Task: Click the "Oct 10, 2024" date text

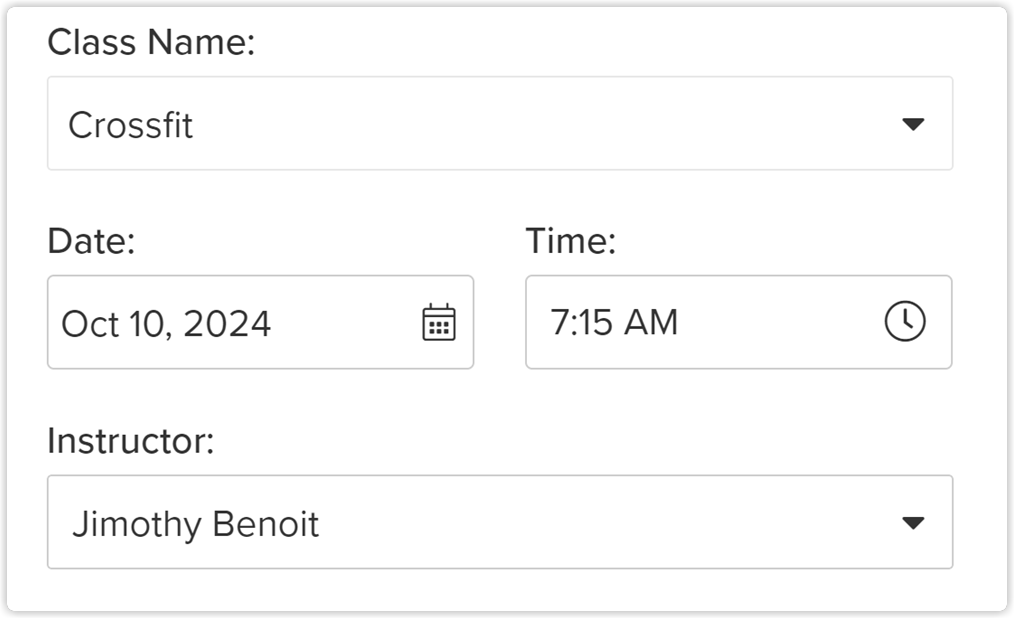Action: [166, 324]
